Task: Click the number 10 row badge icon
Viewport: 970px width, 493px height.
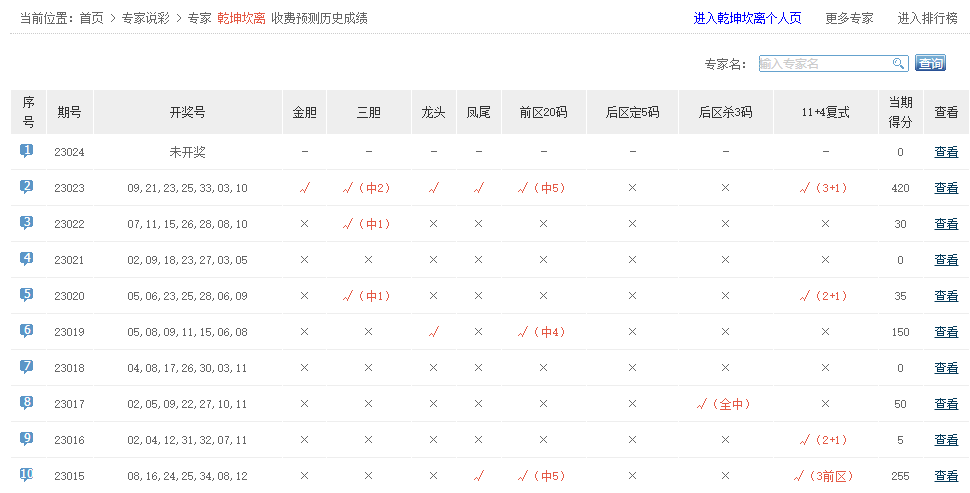Action: 27,475
